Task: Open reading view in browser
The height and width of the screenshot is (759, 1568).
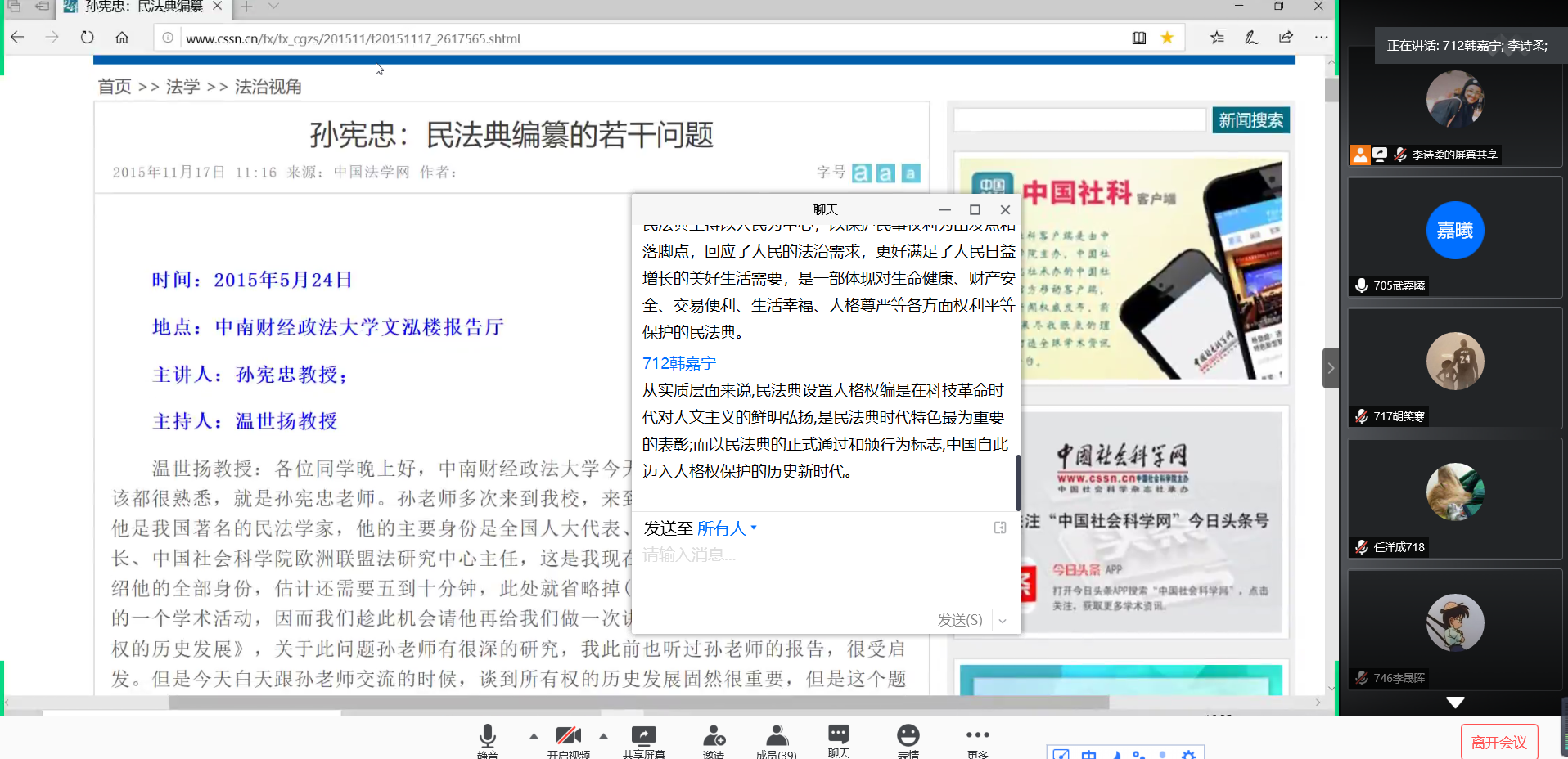Action: [x=1138, y=38]
